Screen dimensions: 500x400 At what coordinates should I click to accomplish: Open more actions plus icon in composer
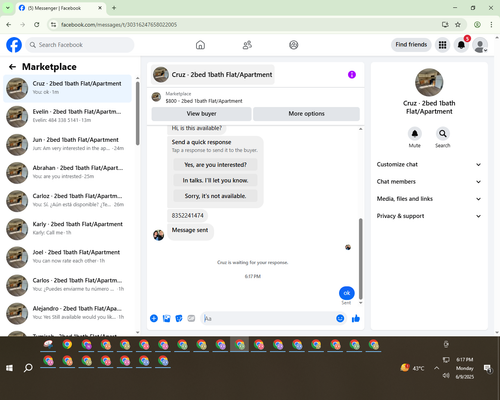tap(154, 318)
